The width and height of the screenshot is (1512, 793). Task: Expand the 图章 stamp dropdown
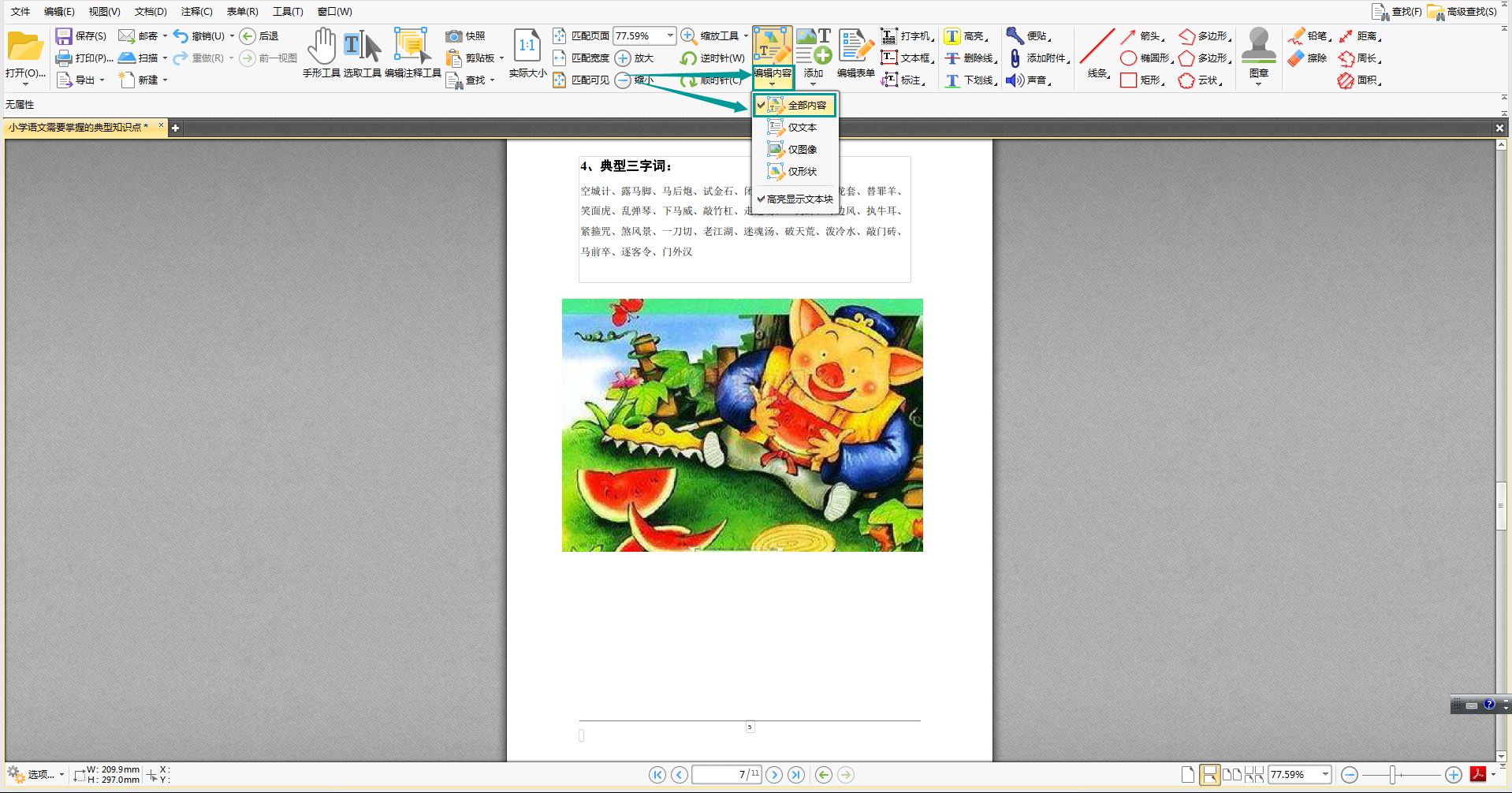pos(1258,83)
